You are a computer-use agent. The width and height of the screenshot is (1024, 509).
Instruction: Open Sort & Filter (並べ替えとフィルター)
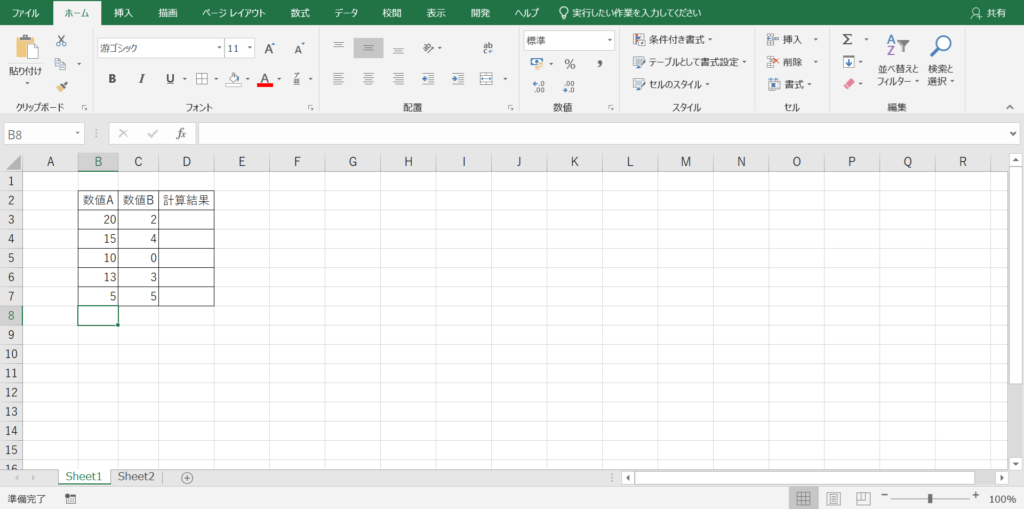[x=898, y=61]
